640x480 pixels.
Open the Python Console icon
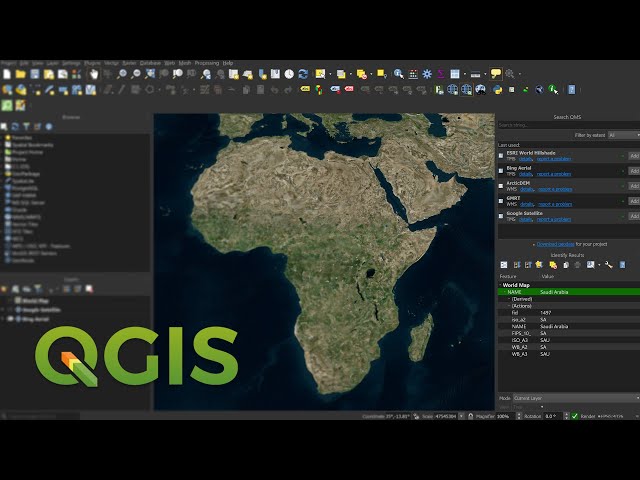[498, 89]
